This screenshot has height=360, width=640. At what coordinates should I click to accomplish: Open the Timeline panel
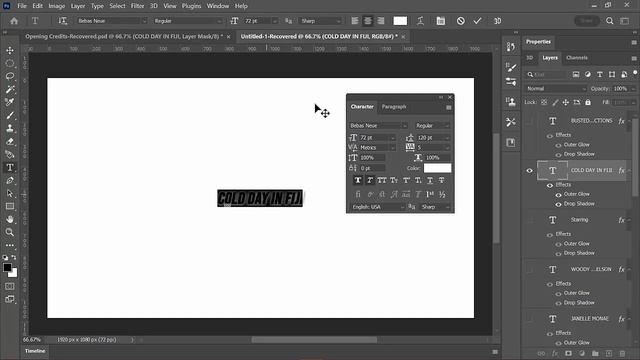35,351
